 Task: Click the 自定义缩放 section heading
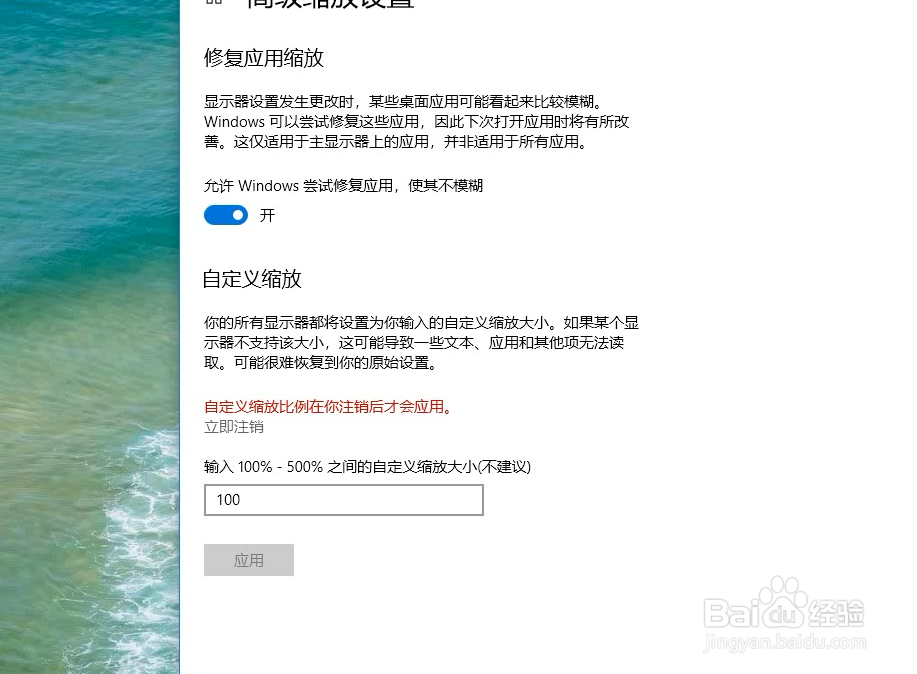tap(252, 279)
